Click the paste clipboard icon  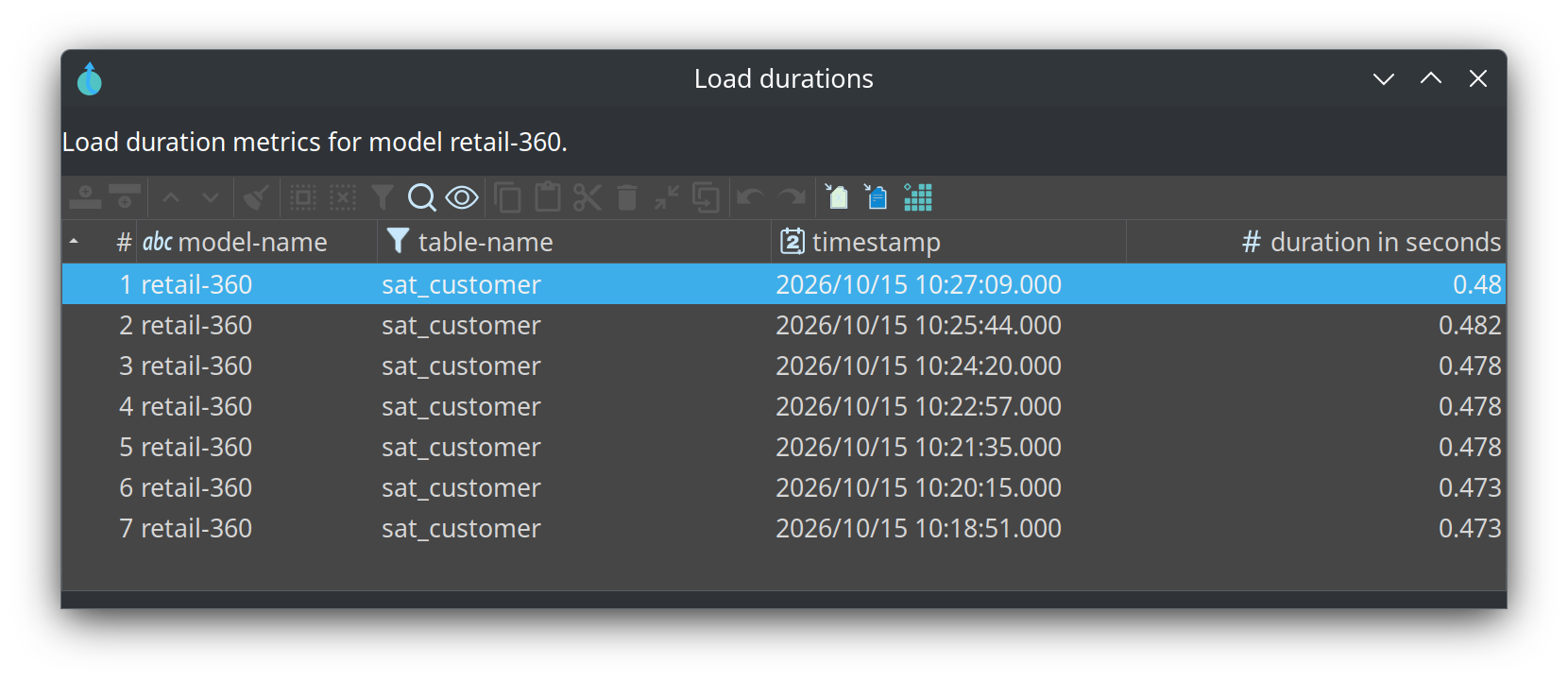pyautogui.click(x=547, y=197)
